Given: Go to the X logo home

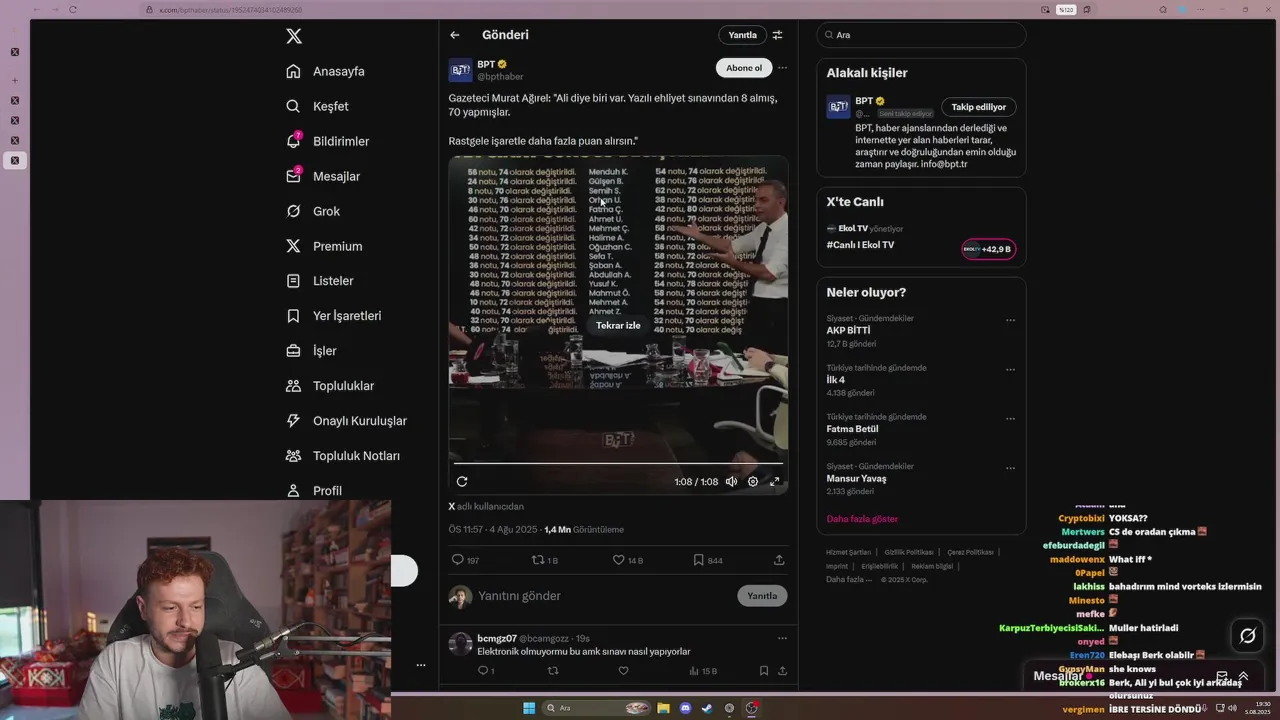Looking at the screenshot, I should tap(294, 36).
